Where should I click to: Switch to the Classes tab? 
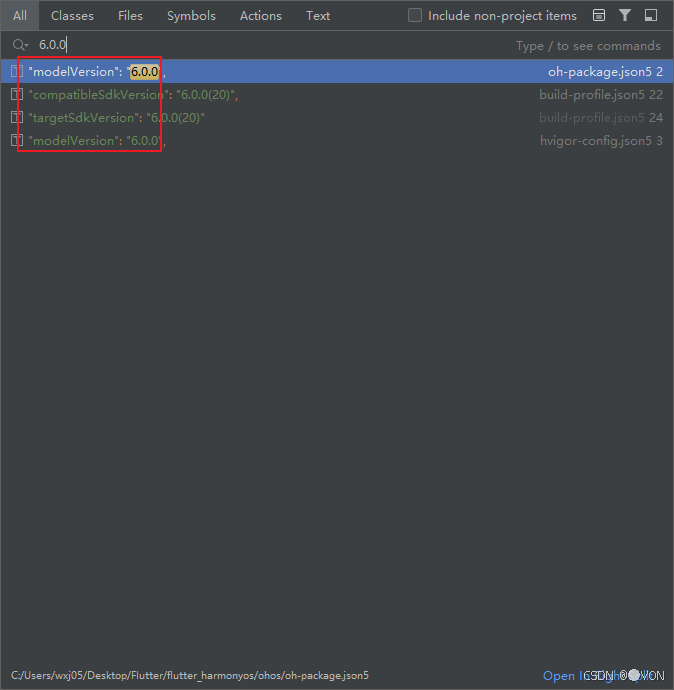tap(72, 16)
